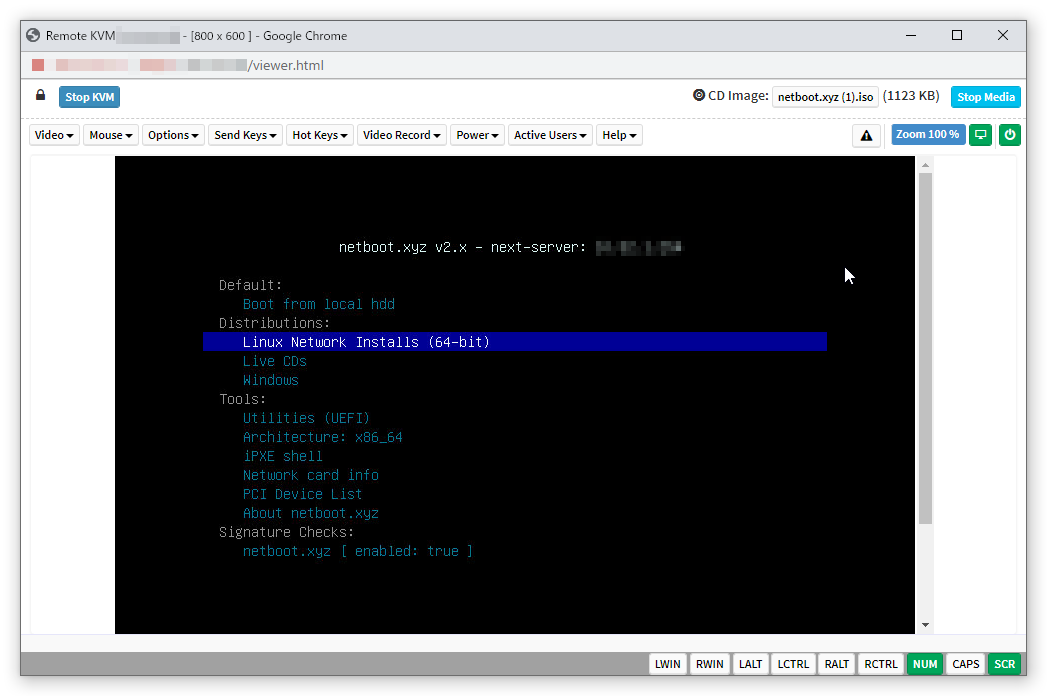Expand the Video Record dropdown
1047x696 pixels.
point(401,134)
